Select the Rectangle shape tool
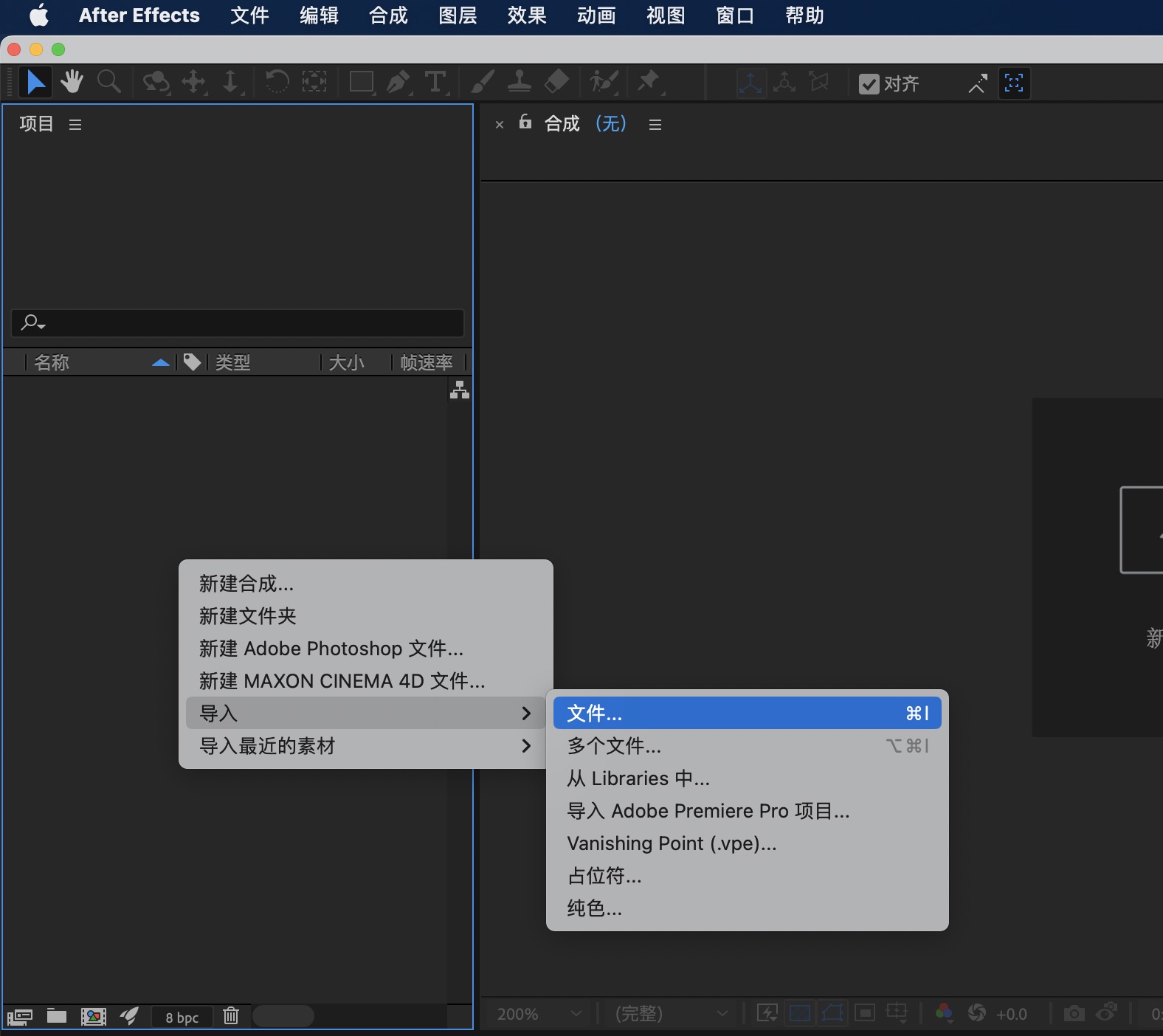Image resolution: width=1163 pixels, height=1036 pixels. point(362,82)
